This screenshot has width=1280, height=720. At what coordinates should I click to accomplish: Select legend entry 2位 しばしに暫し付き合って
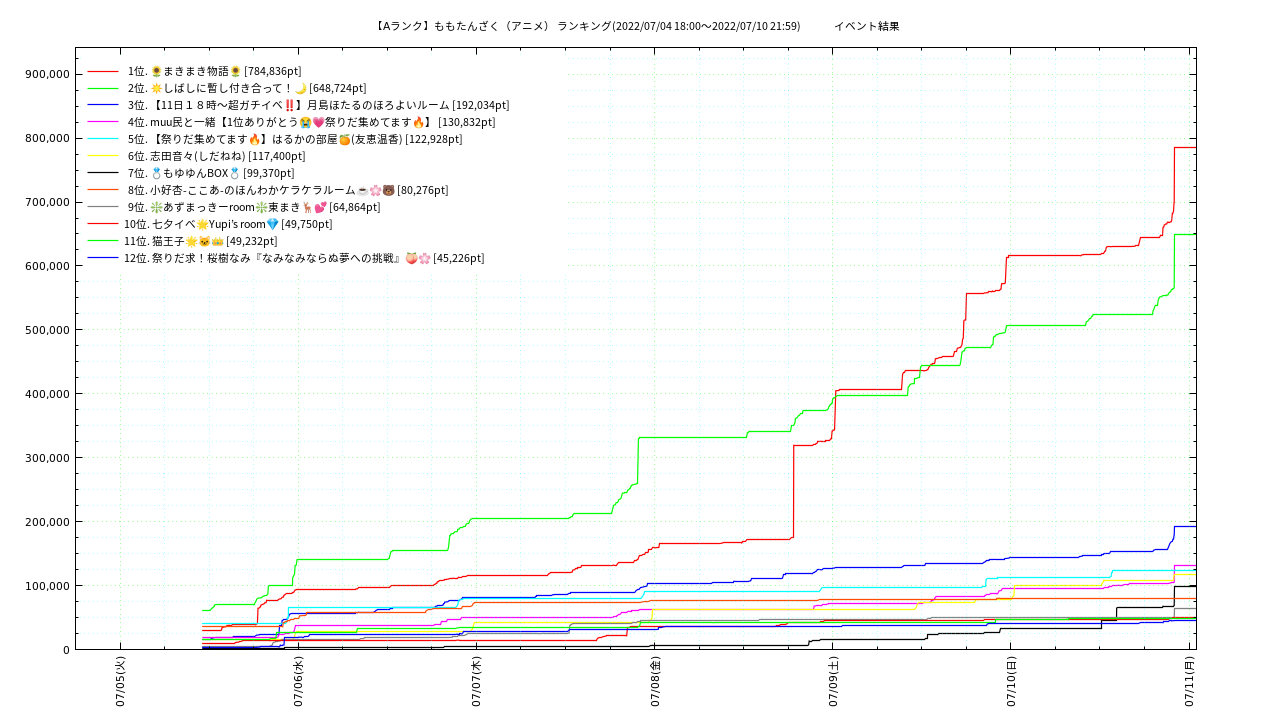tap(247, 88)
